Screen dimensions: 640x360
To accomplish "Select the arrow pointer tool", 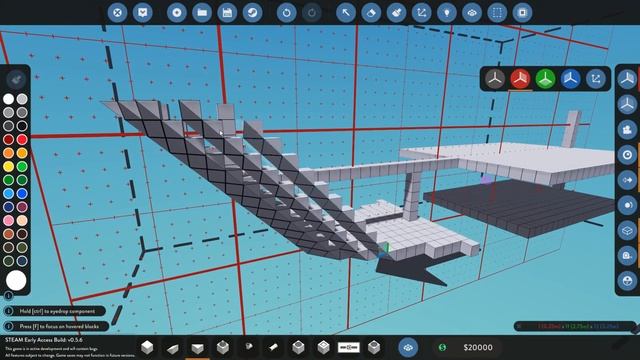I will coord(346,13).
